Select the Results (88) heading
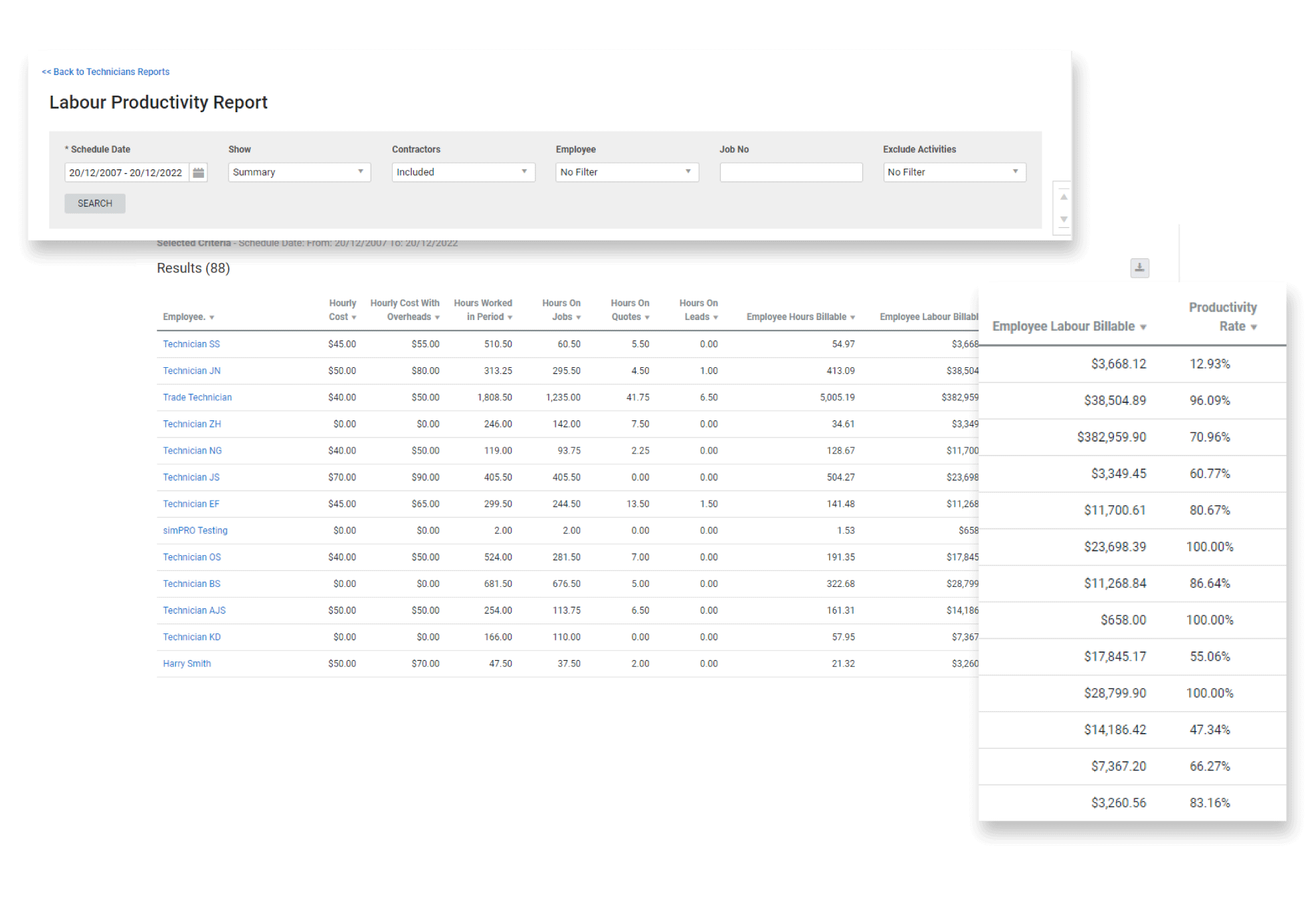This screenshot has width=1316, height=907. (x=193, y=268)
